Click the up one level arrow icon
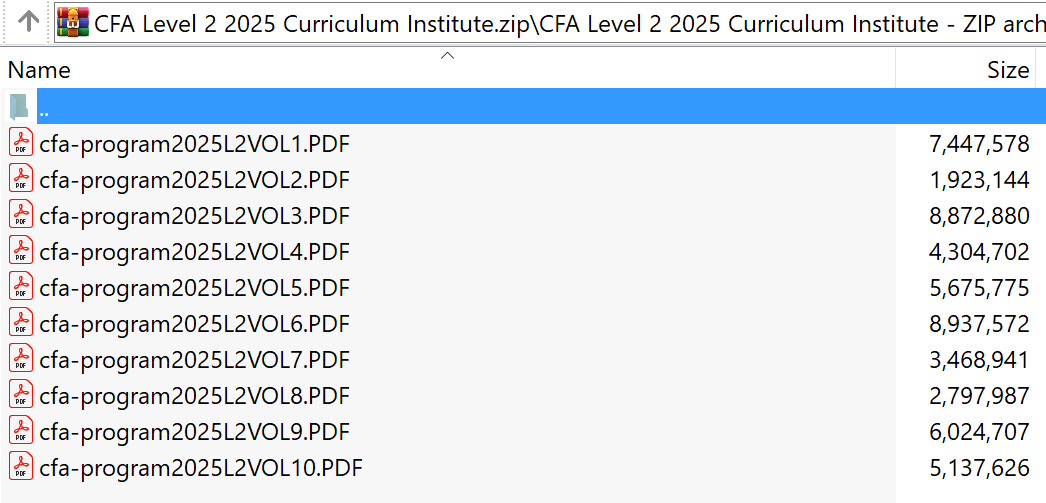 pos(29,22)
